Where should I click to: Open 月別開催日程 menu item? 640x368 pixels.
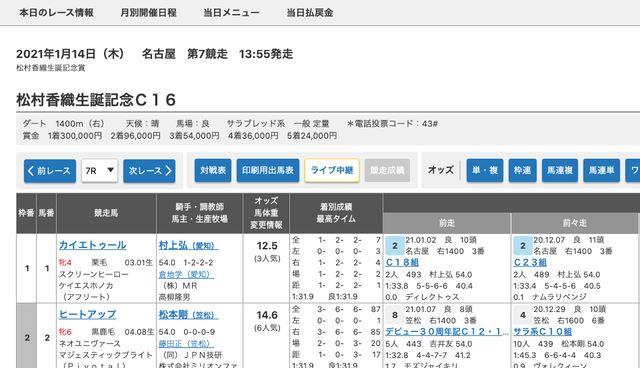(x=148, y=13)
